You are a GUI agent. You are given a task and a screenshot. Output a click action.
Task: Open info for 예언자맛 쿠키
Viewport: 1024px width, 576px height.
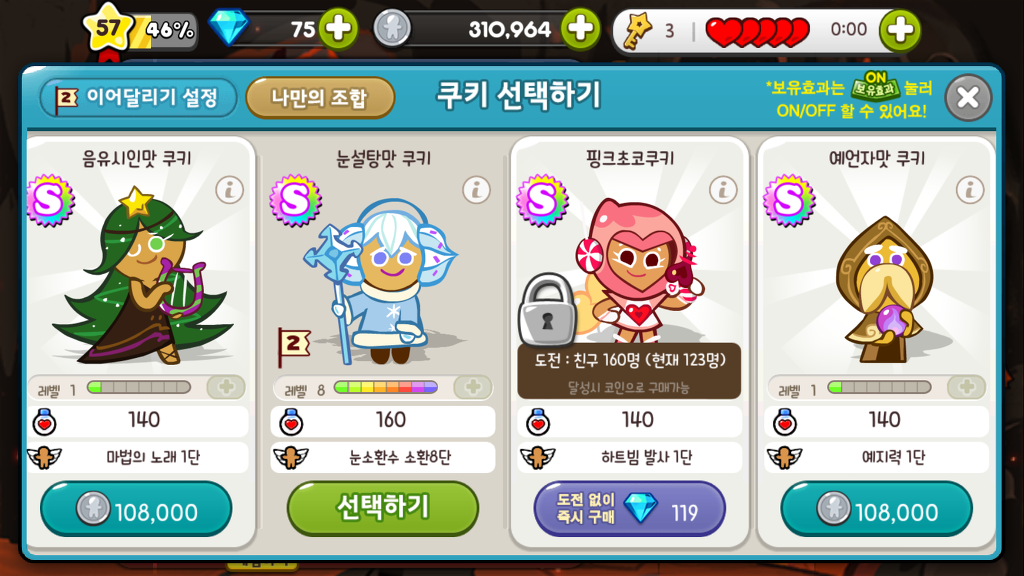970,190
